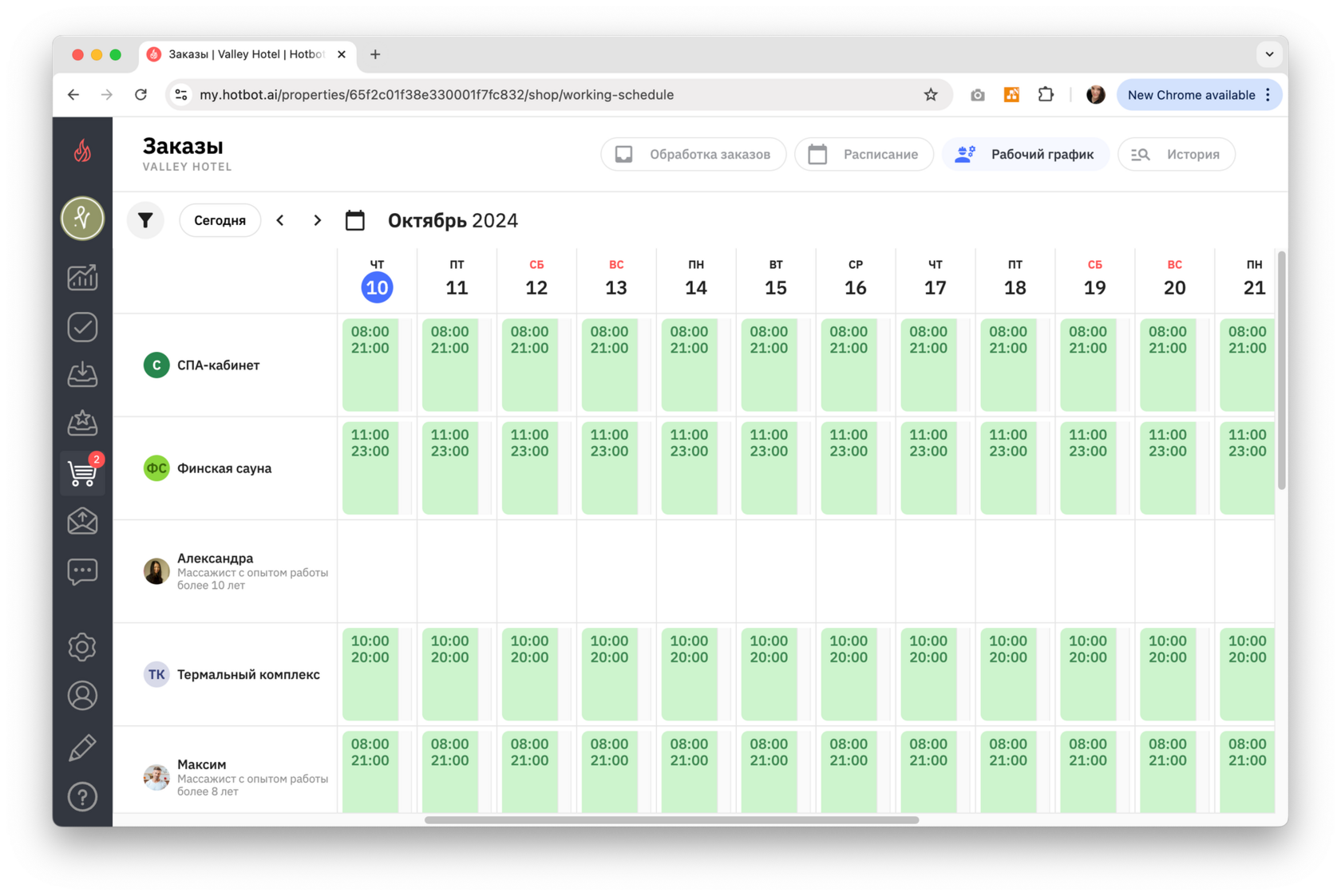
Task: Open the help question mark icon
Action: (x=82, y=796)
